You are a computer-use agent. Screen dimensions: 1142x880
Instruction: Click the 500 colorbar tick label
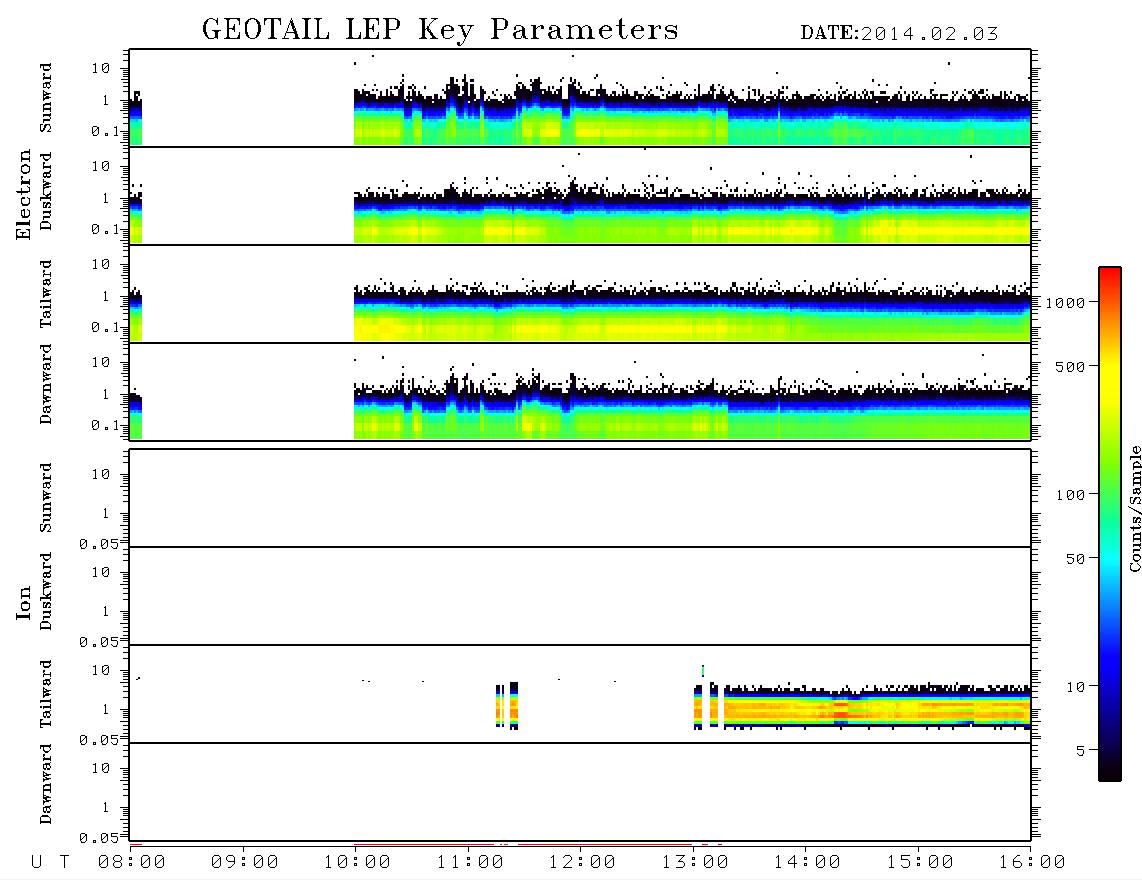click(x=1071, y=367)
